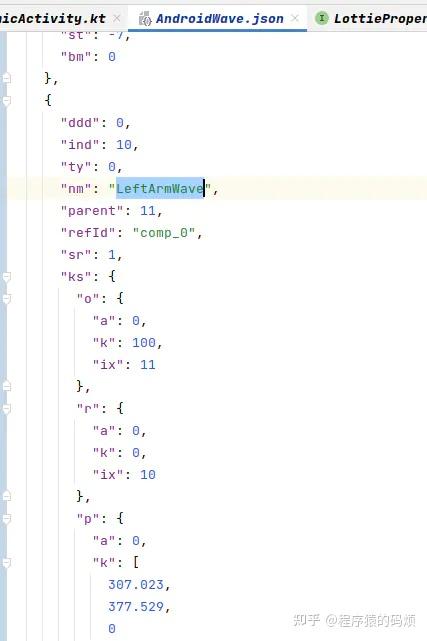Click the "comp_0" refId value

tap(164, 233)
